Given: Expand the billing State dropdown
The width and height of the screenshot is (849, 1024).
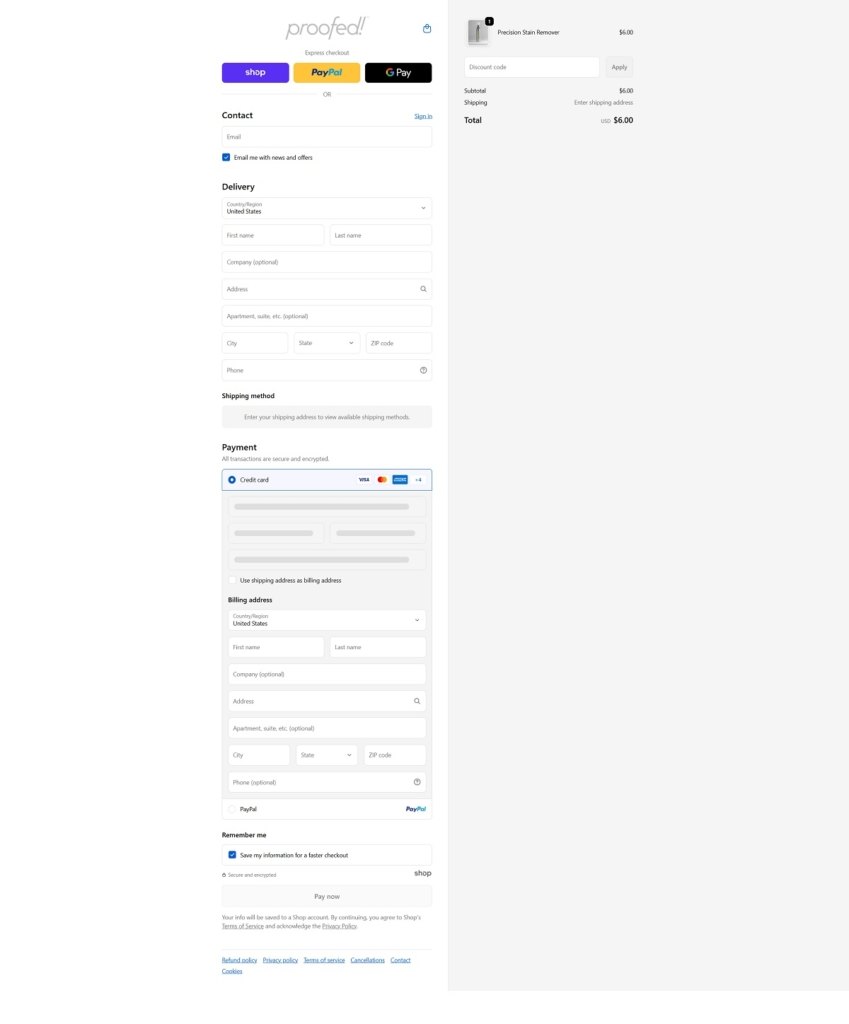Looking at the screenshot, I should click(326, 755).
